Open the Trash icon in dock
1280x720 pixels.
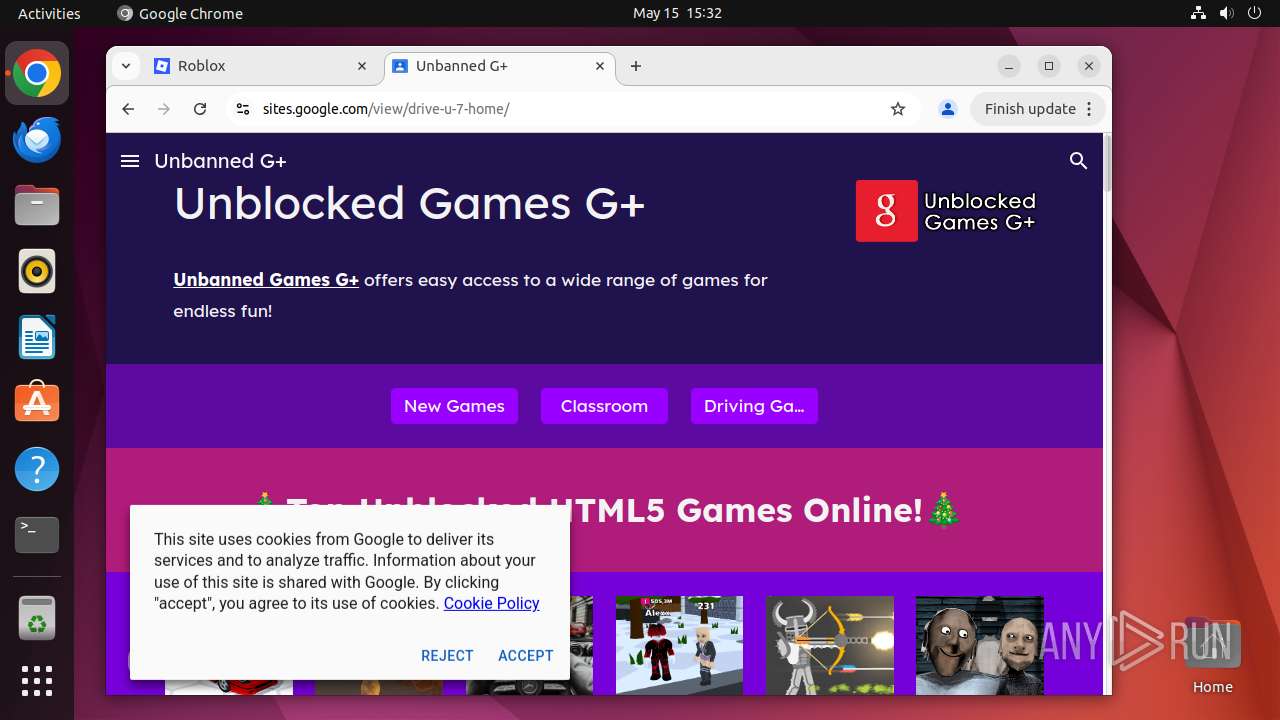coord(37,617)
